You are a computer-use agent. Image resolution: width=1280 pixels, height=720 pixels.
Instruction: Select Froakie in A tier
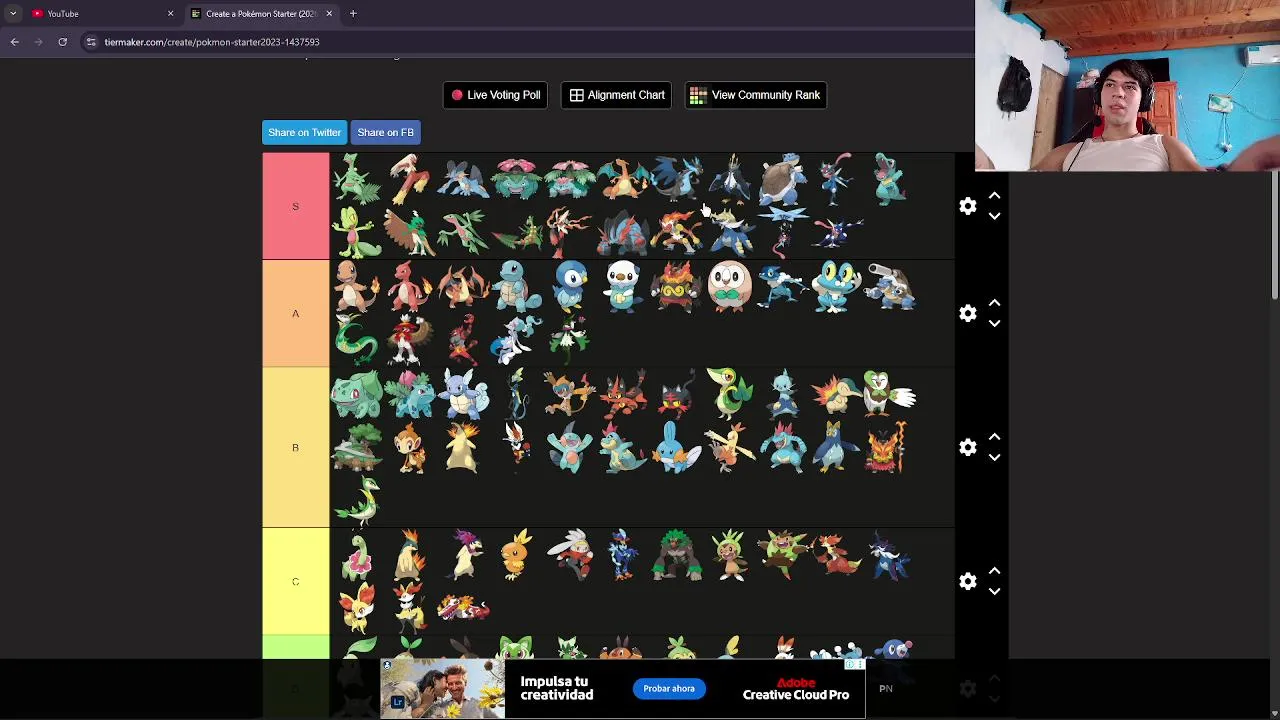[836, 287]
